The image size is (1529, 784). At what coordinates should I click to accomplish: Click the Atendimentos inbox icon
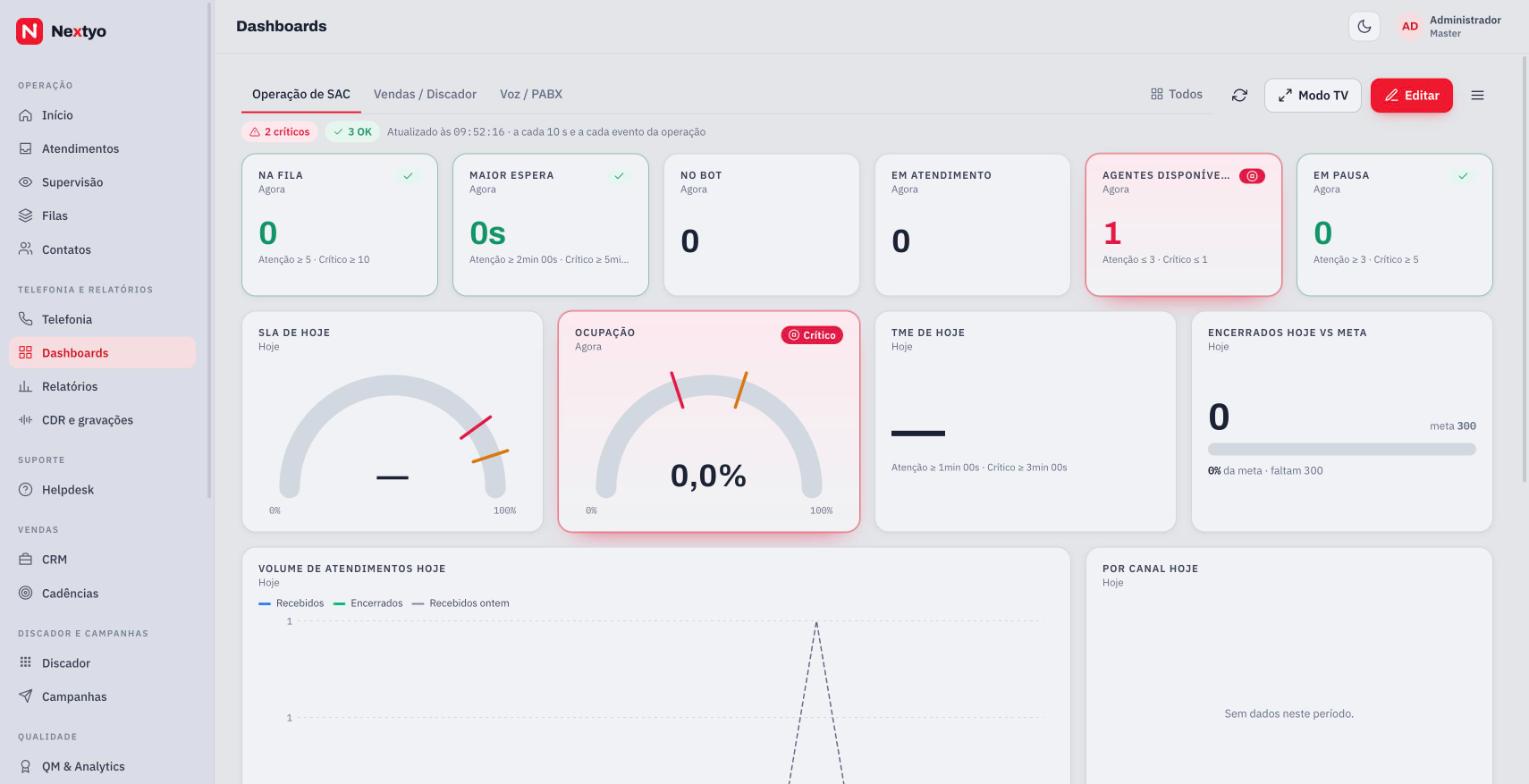[x=25, y=149]
